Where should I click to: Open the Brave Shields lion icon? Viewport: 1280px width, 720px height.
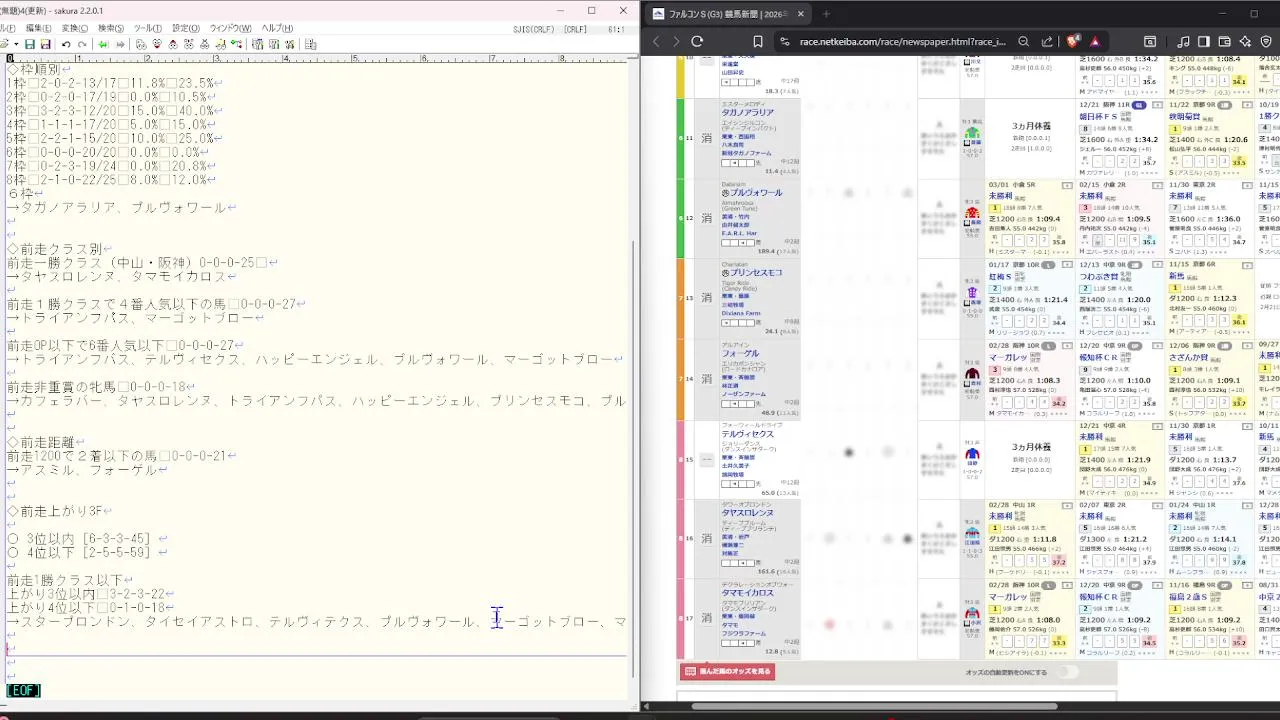(x=1073, y=41)
